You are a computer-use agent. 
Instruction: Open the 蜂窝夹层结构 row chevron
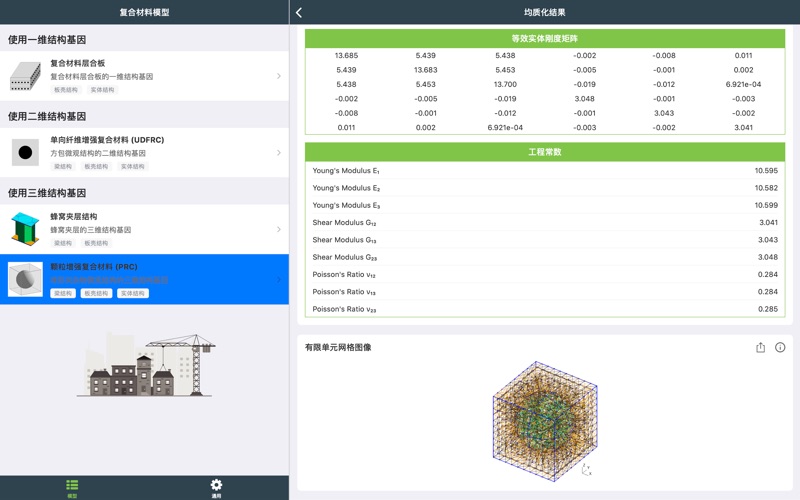tap(278, 229)
